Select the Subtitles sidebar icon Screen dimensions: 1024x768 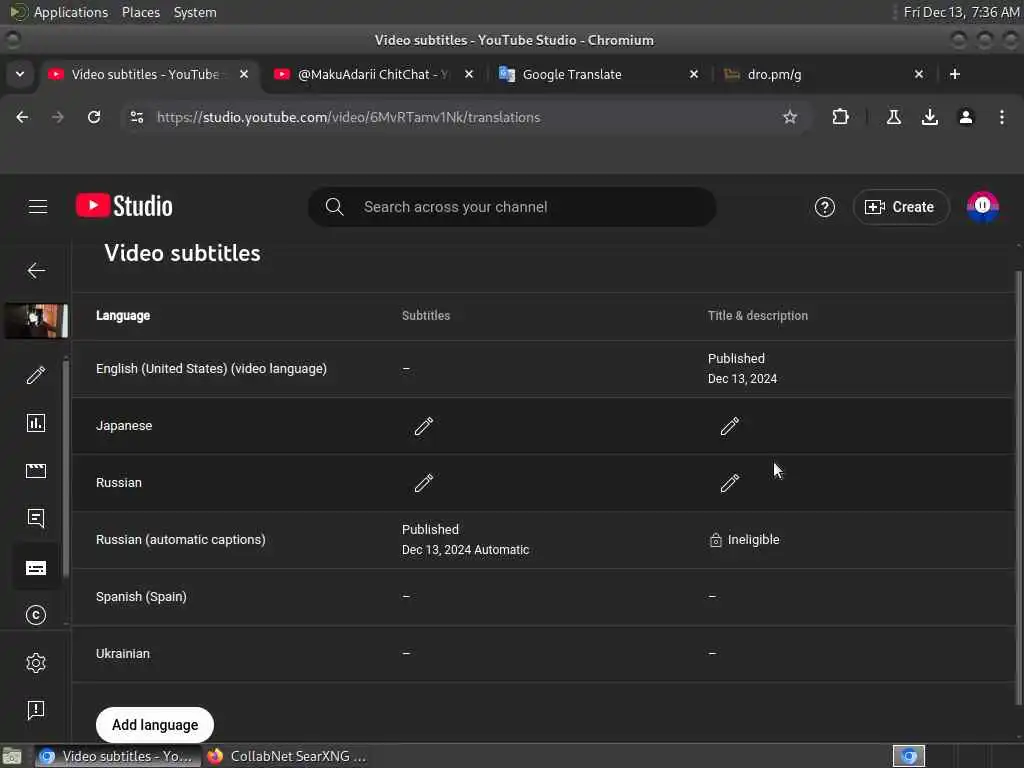point(36,568)
